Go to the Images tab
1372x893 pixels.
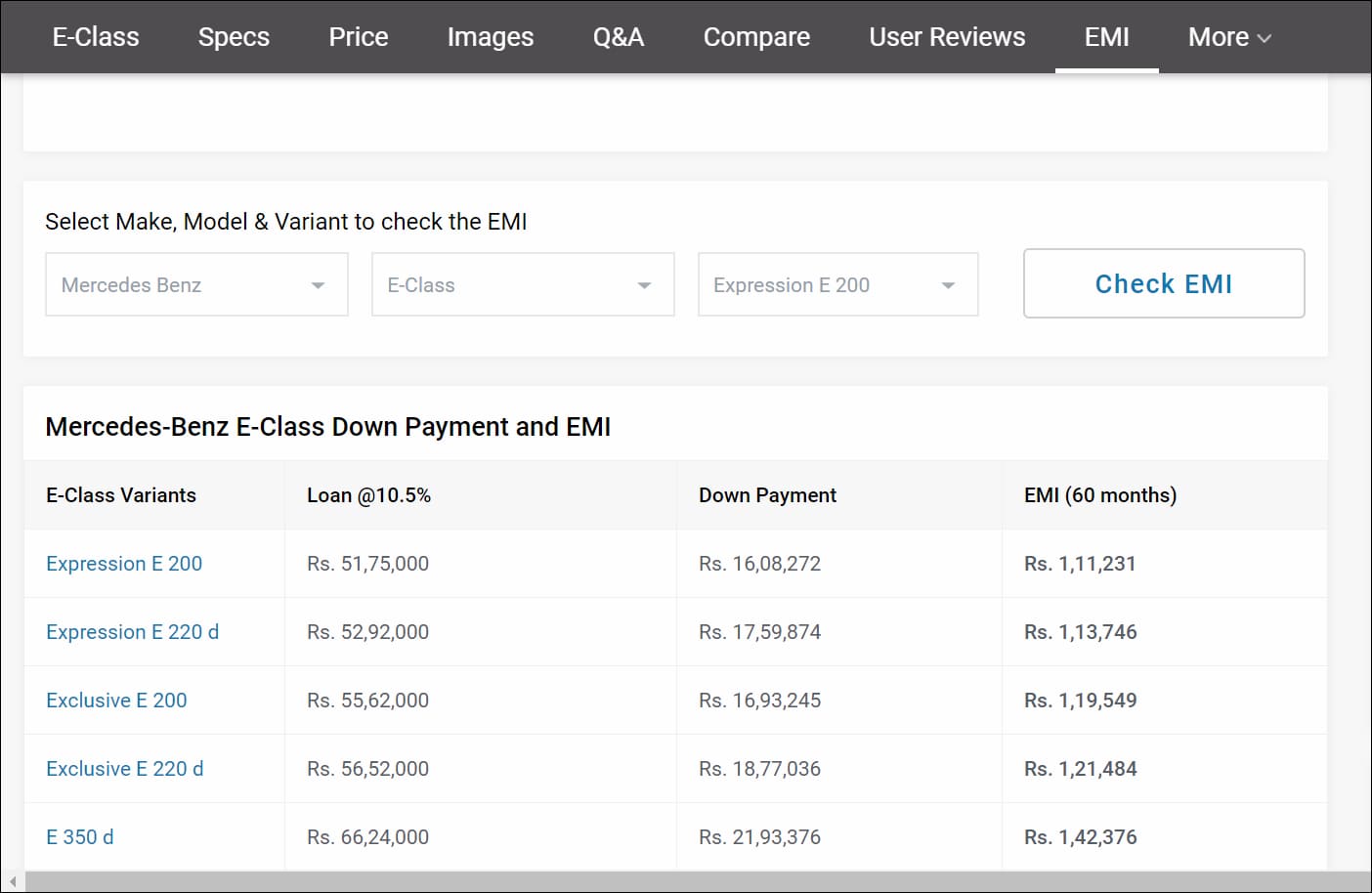click(490, 37)
